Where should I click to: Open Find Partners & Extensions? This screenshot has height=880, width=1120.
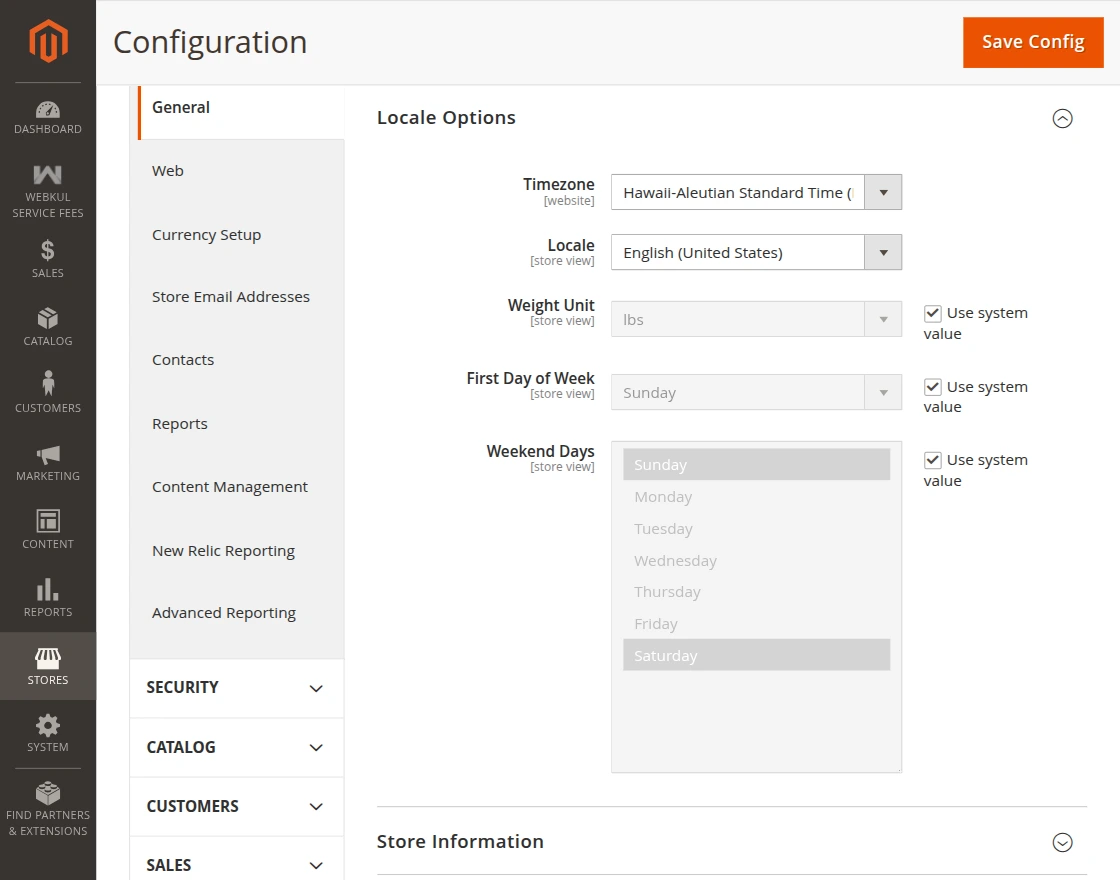(48, 808)
